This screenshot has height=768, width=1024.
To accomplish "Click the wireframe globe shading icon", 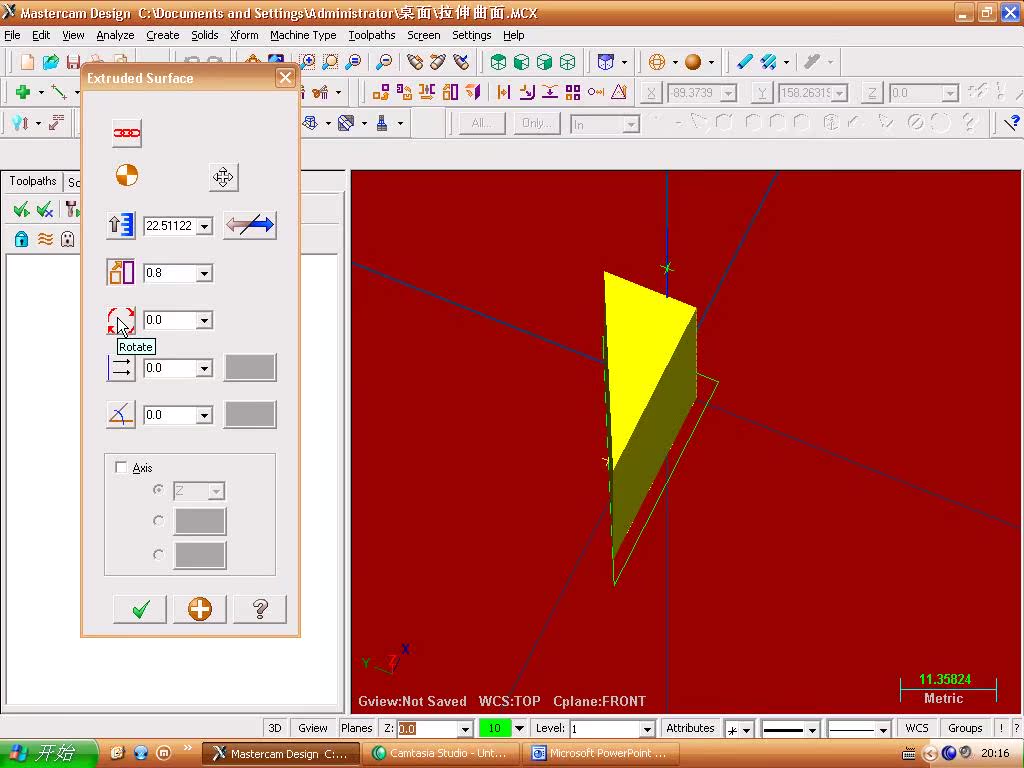I will 657,62.
